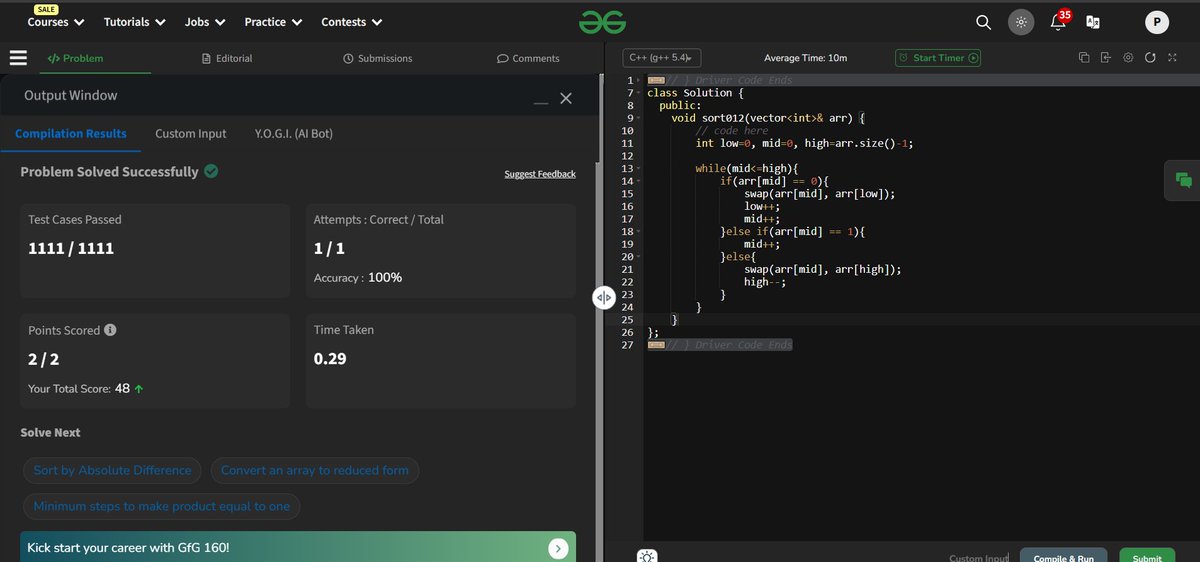The width and height of the screenshot is (1200, 562).
Task: Open the notifications bell with 35 badge
Action: pos(1059,21)
